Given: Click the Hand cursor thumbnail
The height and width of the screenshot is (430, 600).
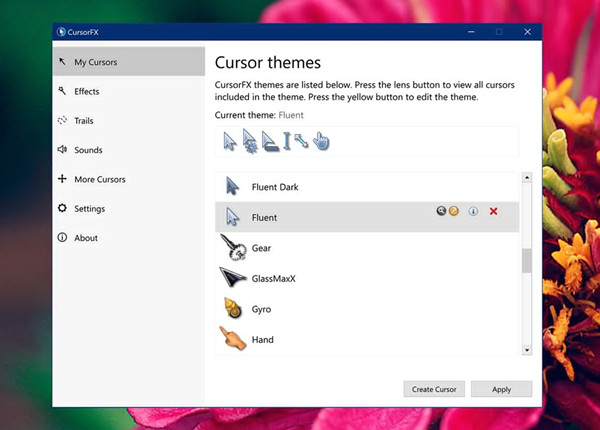Looking at the screenshot, I should pyautogui.click(x=233, y=338).
